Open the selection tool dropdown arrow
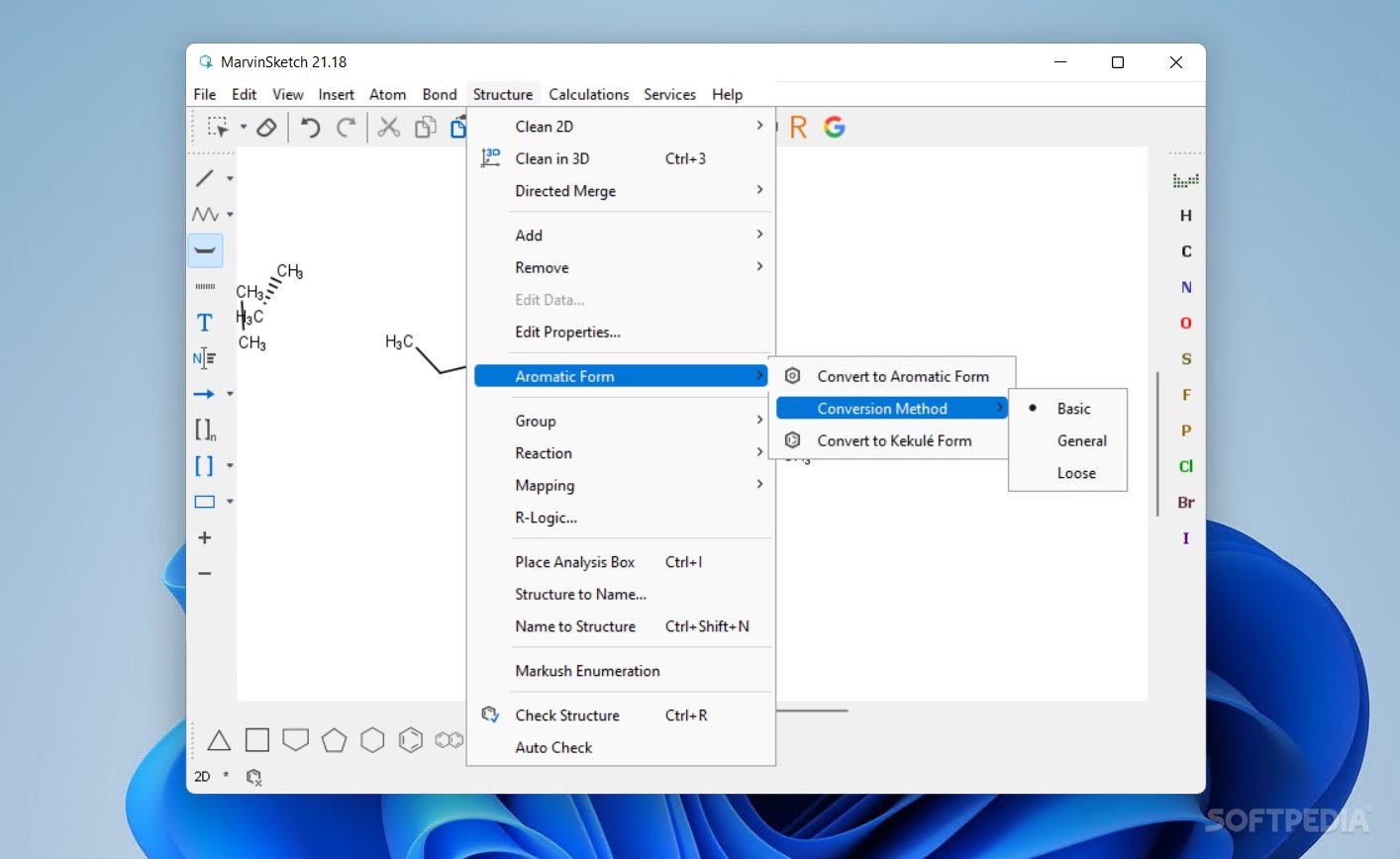This screenshot has width=1400, height=859. coord(244,127)
